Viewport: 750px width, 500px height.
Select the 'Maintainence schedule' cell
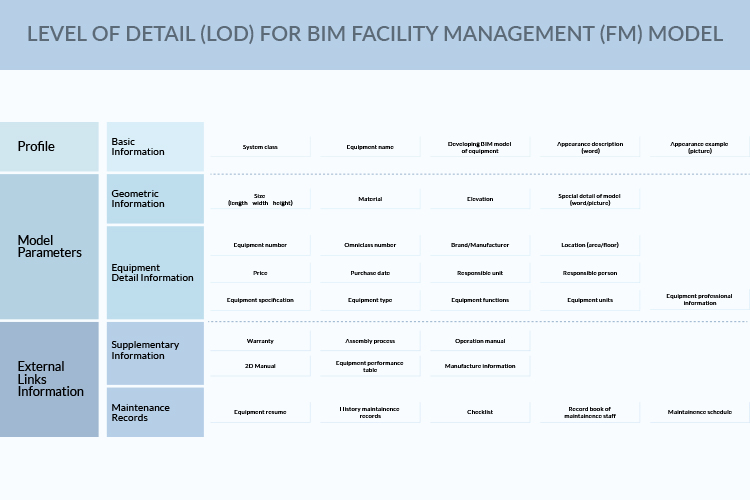coord(700,412)
